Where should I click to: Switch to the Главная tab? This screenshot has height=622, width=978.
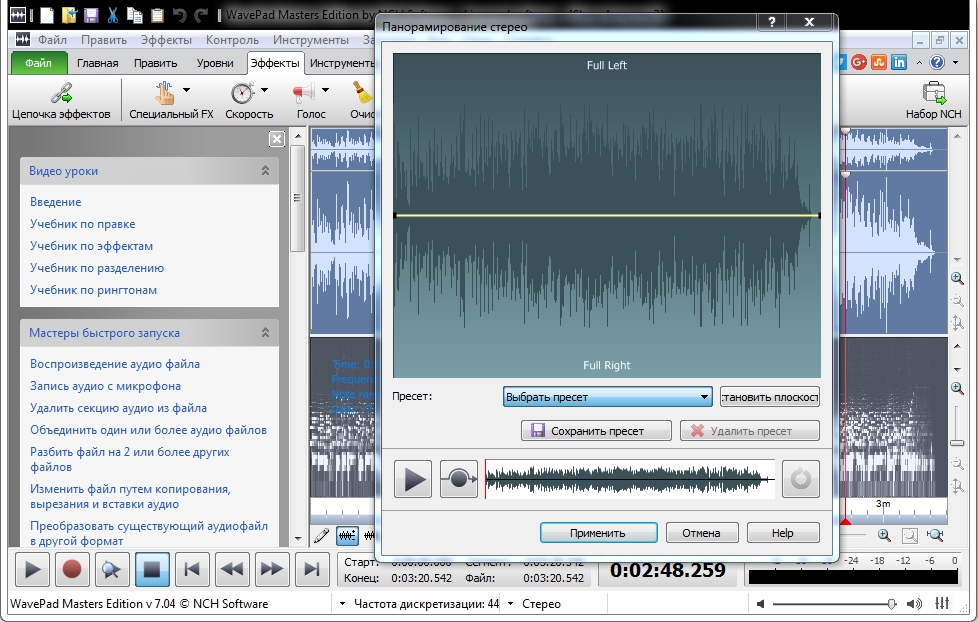(x=97, y=63)
